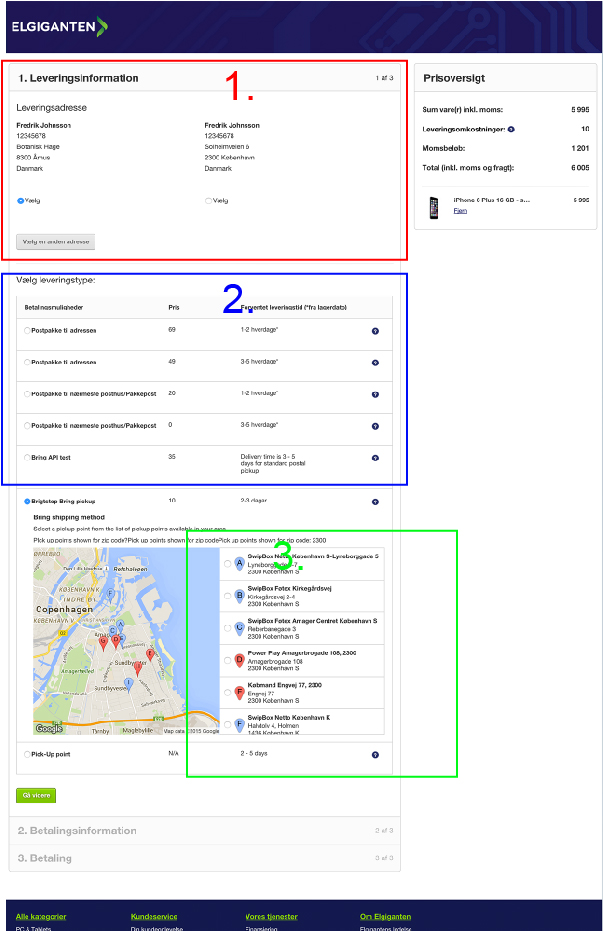Click the iPhone product thumbnail

tap(434, 208)
